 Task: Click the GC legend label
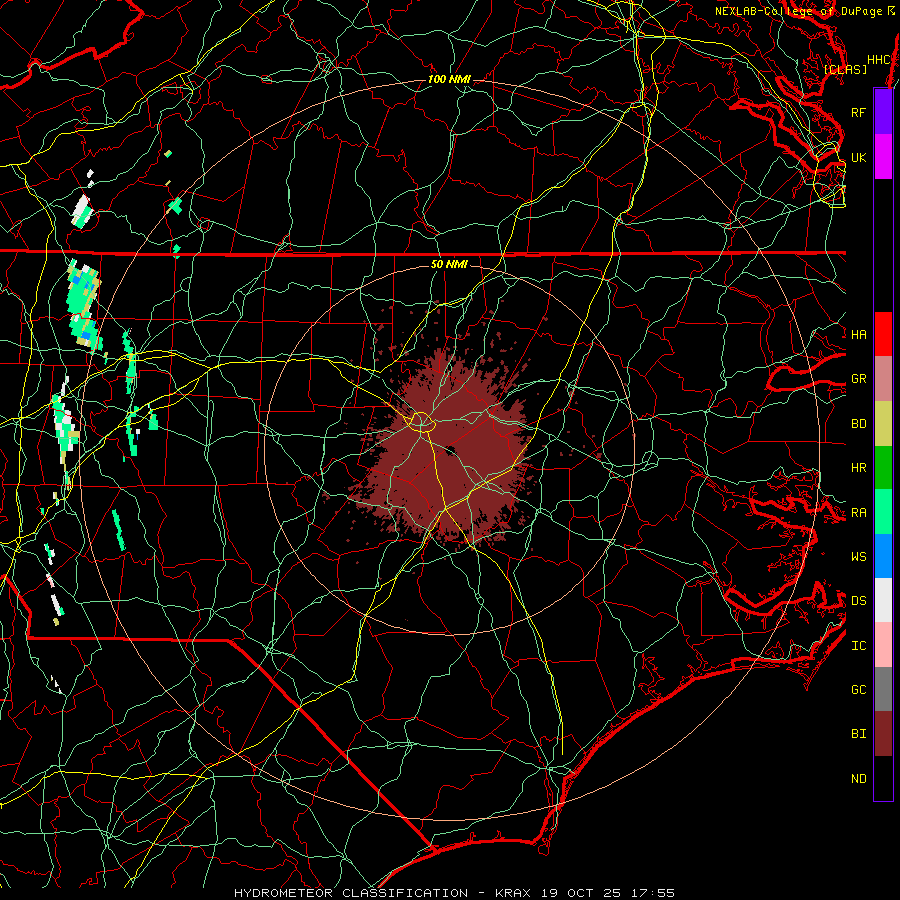[859, 689]
